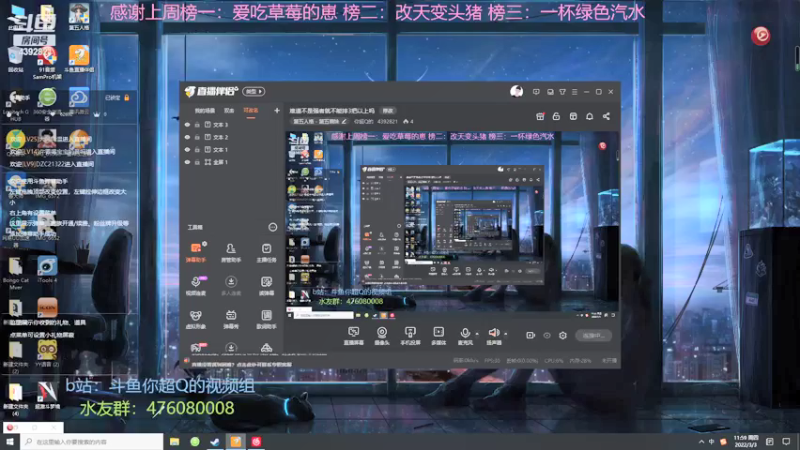Hide the 文本 2 source using its eye
This screenshot has height=450, width=800.
(187, 137)
